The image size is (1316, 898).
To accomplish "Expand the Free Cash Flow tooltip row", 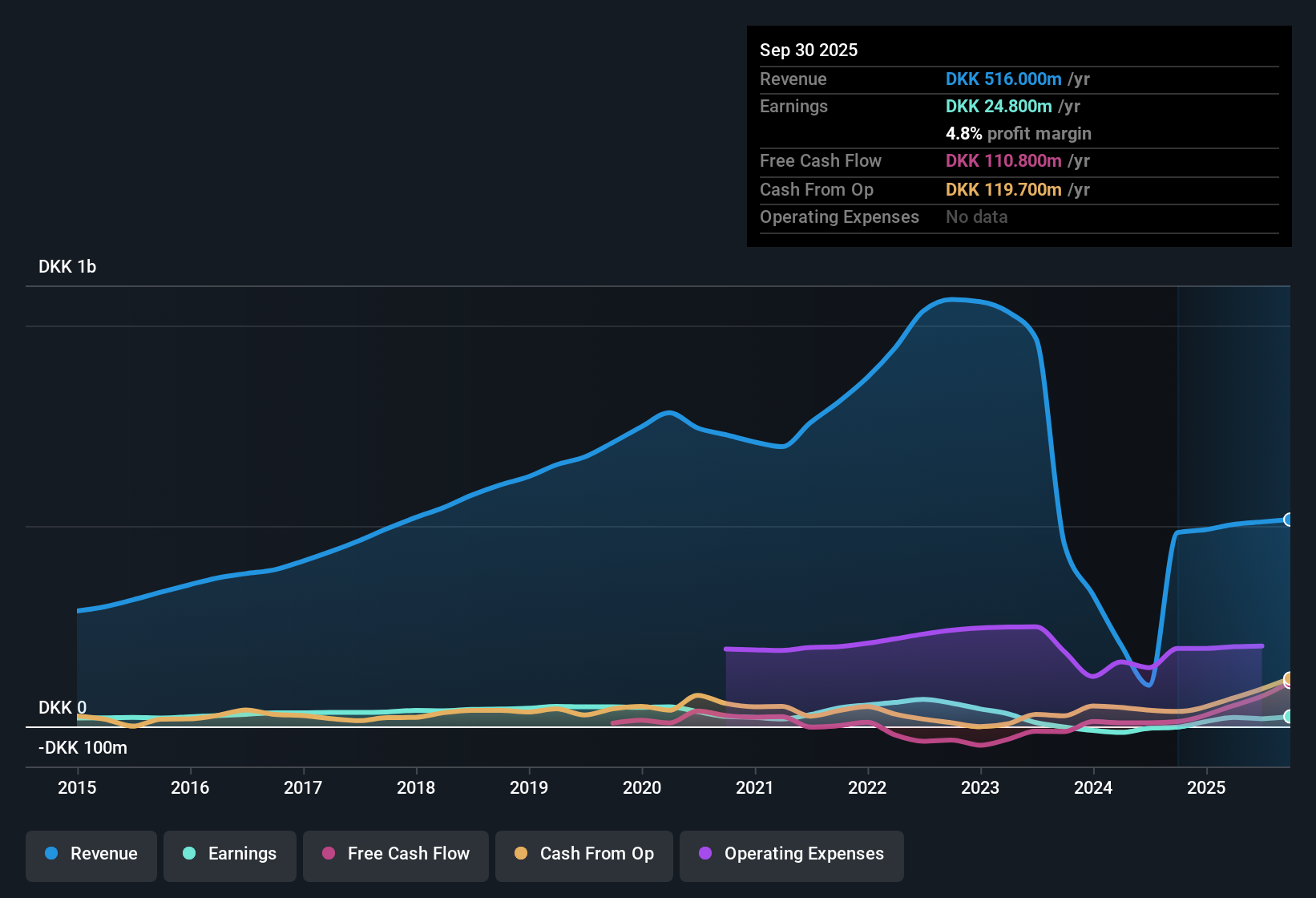I will (1018, 161).
